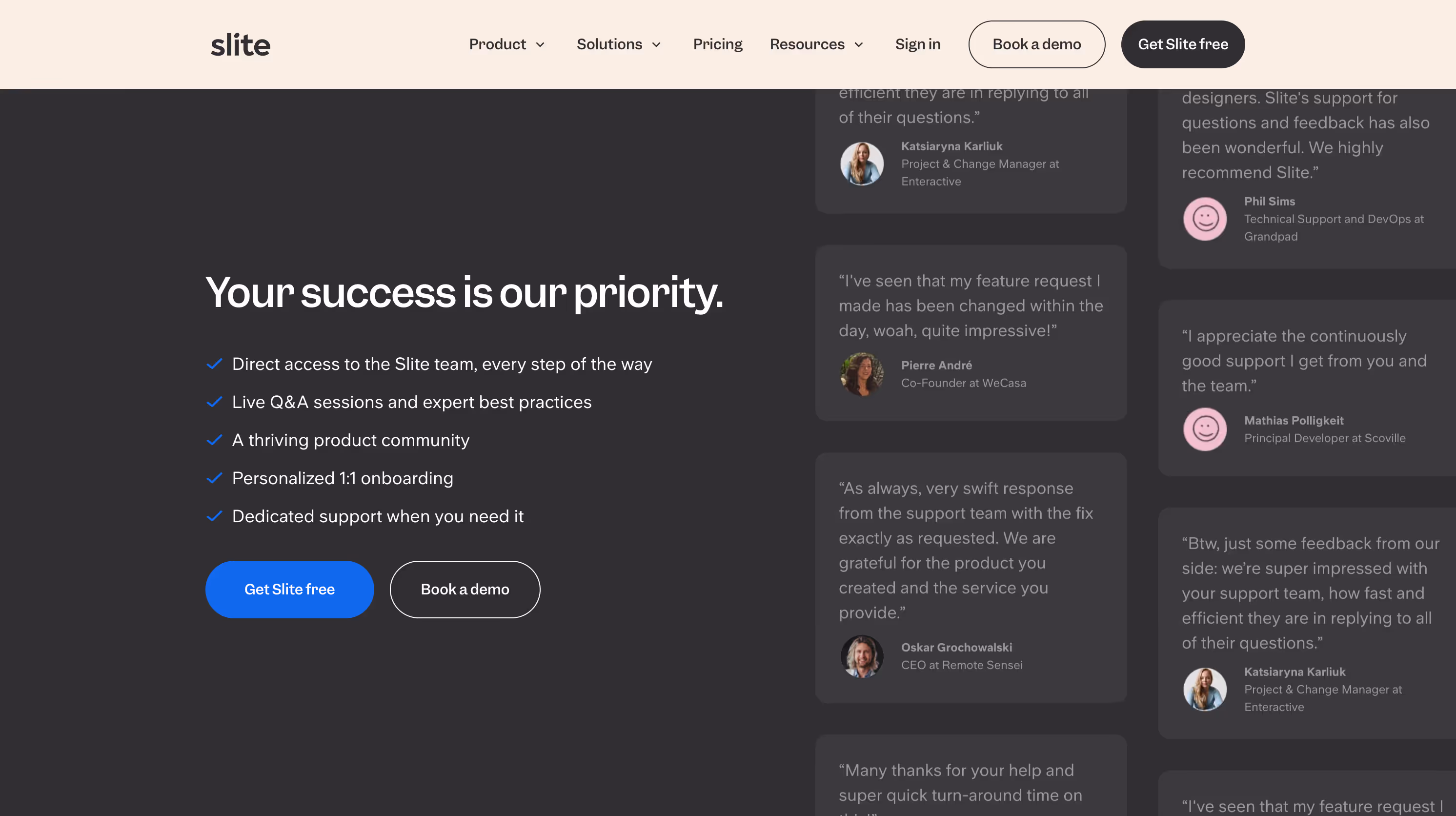Image resolution: width=1456 pixels, height=816 pixels.
Task: Click 'Get Slite free' in the top-right corner
Action: (x=1182, y=44)
